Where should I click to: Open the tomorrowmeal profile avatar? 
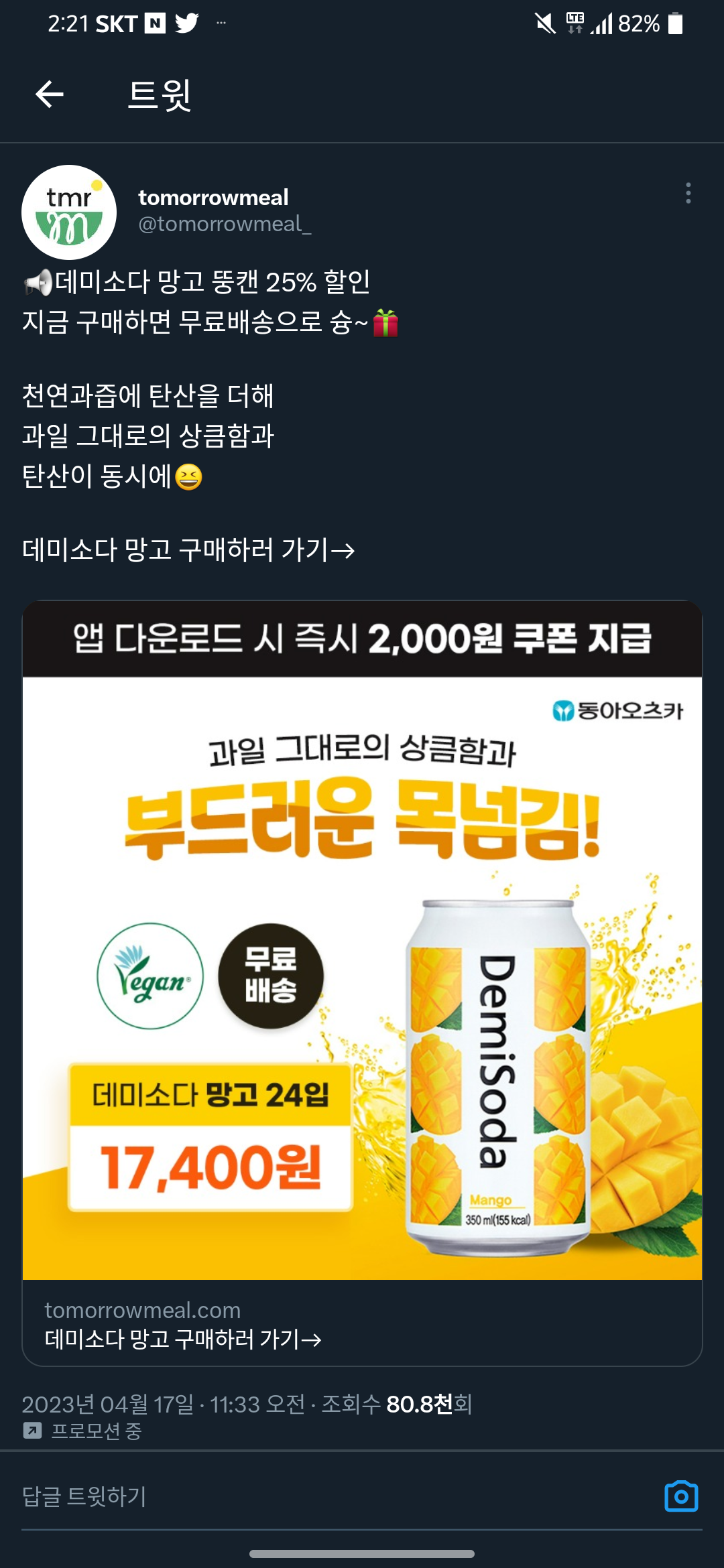pyautogui.click(x=69, y=212)
